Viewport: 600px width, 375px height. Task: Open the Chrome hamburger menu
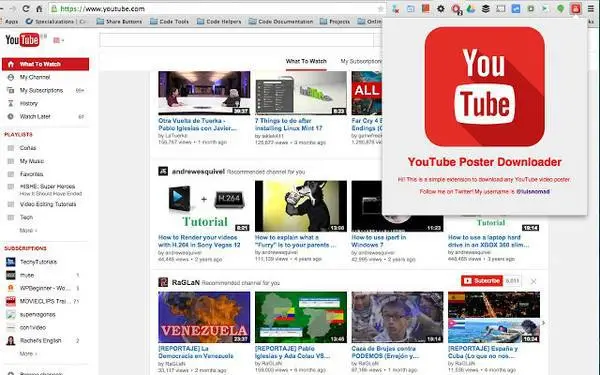(x=591, y=8)
